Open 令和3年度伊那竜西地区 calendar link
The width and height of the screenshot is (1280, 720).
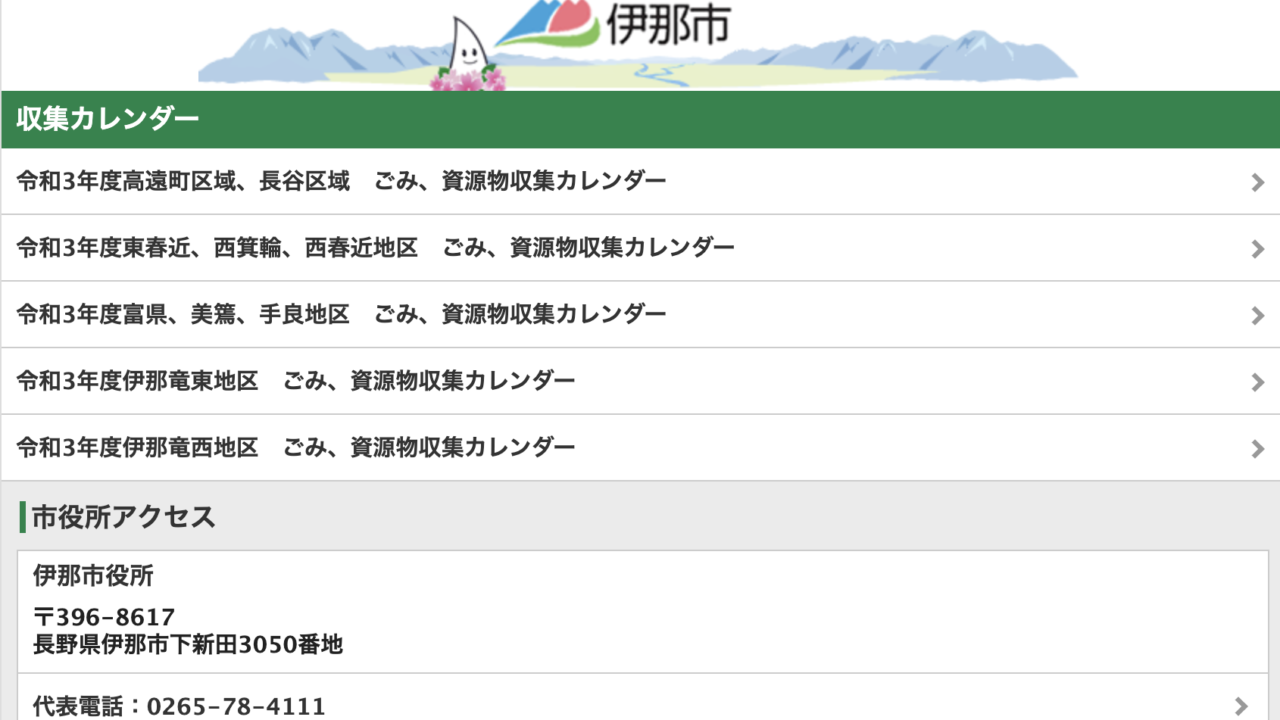(640, 448)
